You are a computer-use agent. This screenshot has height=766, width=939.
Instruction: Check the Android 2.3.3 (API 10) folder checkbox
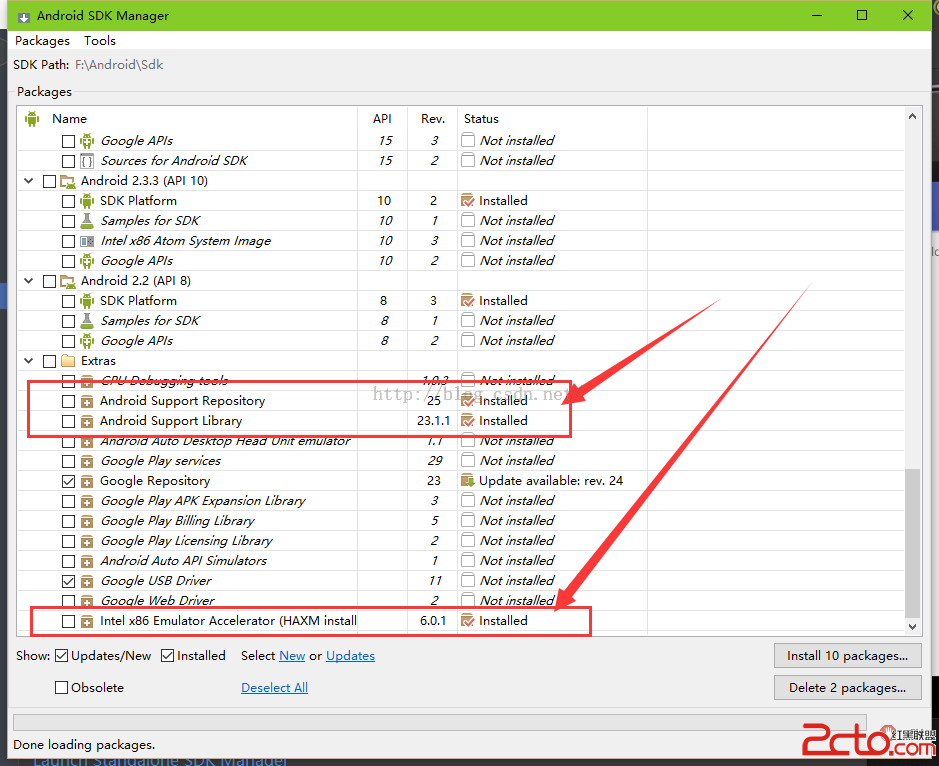[50, 181]
